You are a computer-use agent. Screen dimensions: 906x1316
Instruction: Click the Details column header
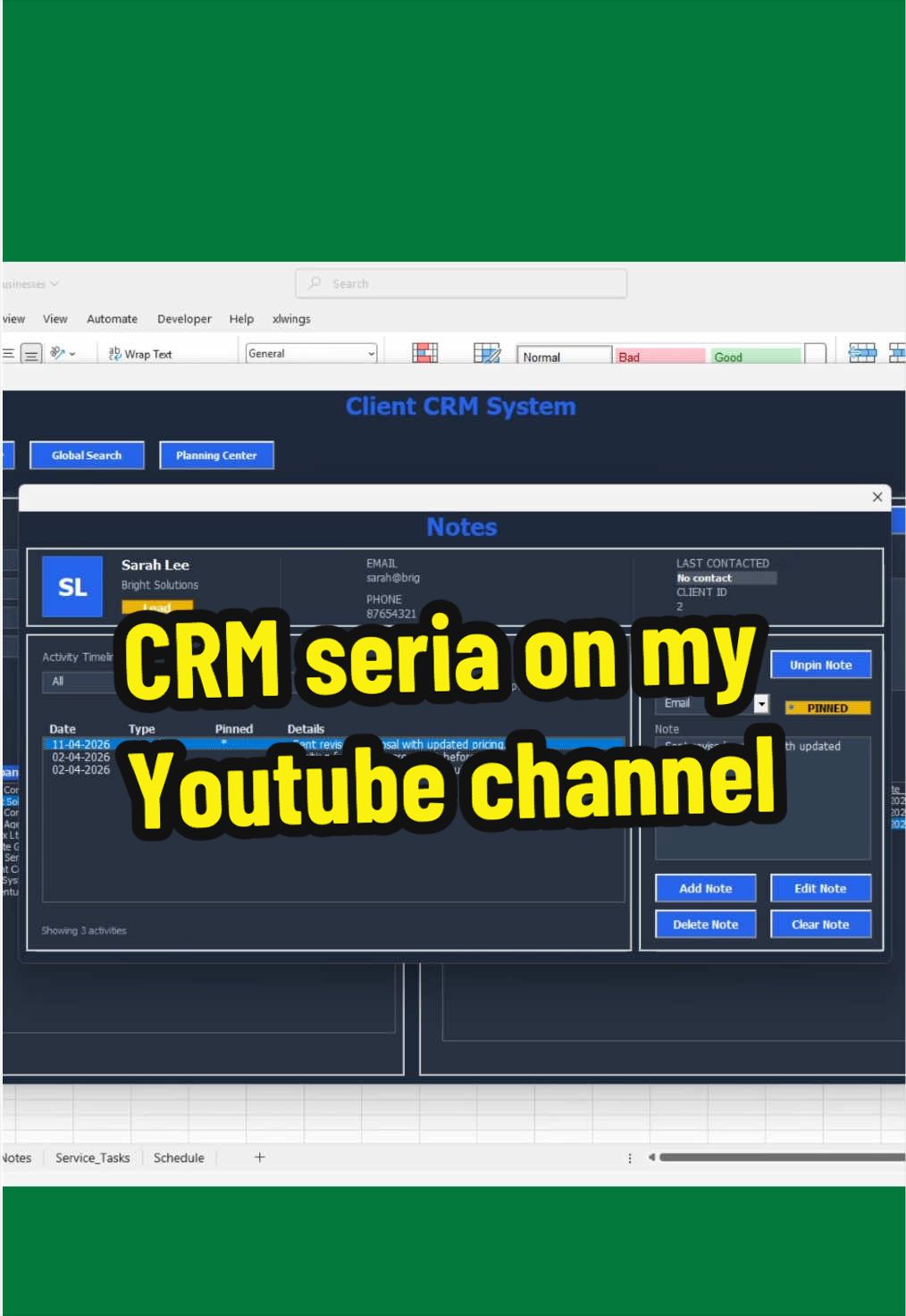(x=306, y=729)
